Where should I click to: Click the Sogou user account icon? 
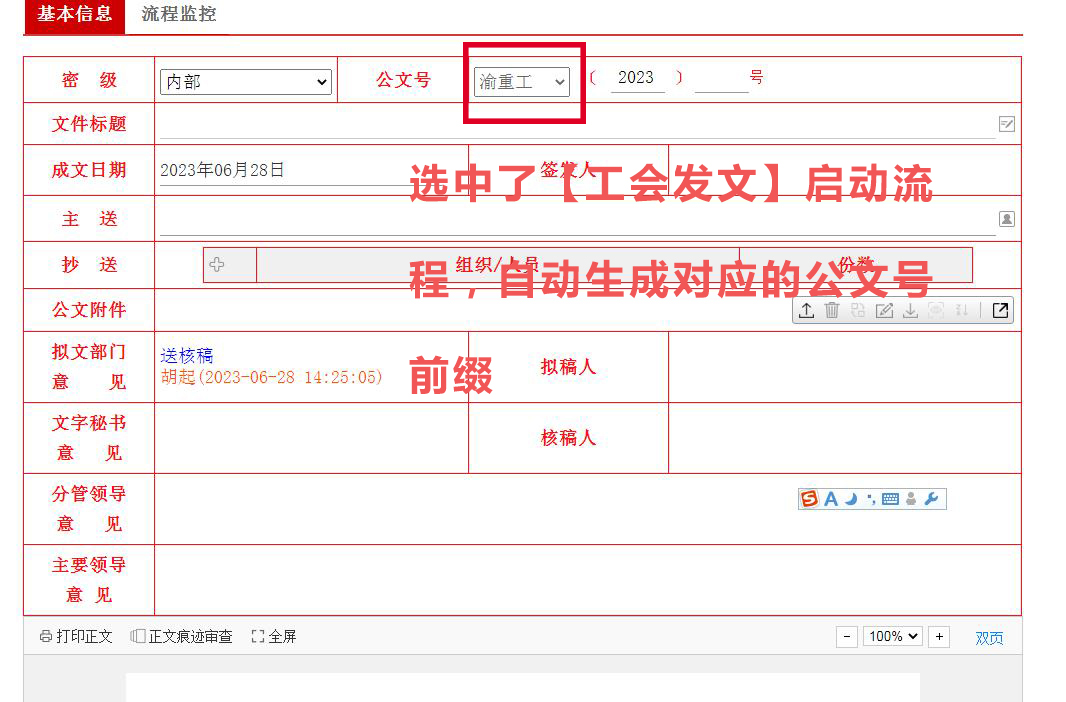911,499
